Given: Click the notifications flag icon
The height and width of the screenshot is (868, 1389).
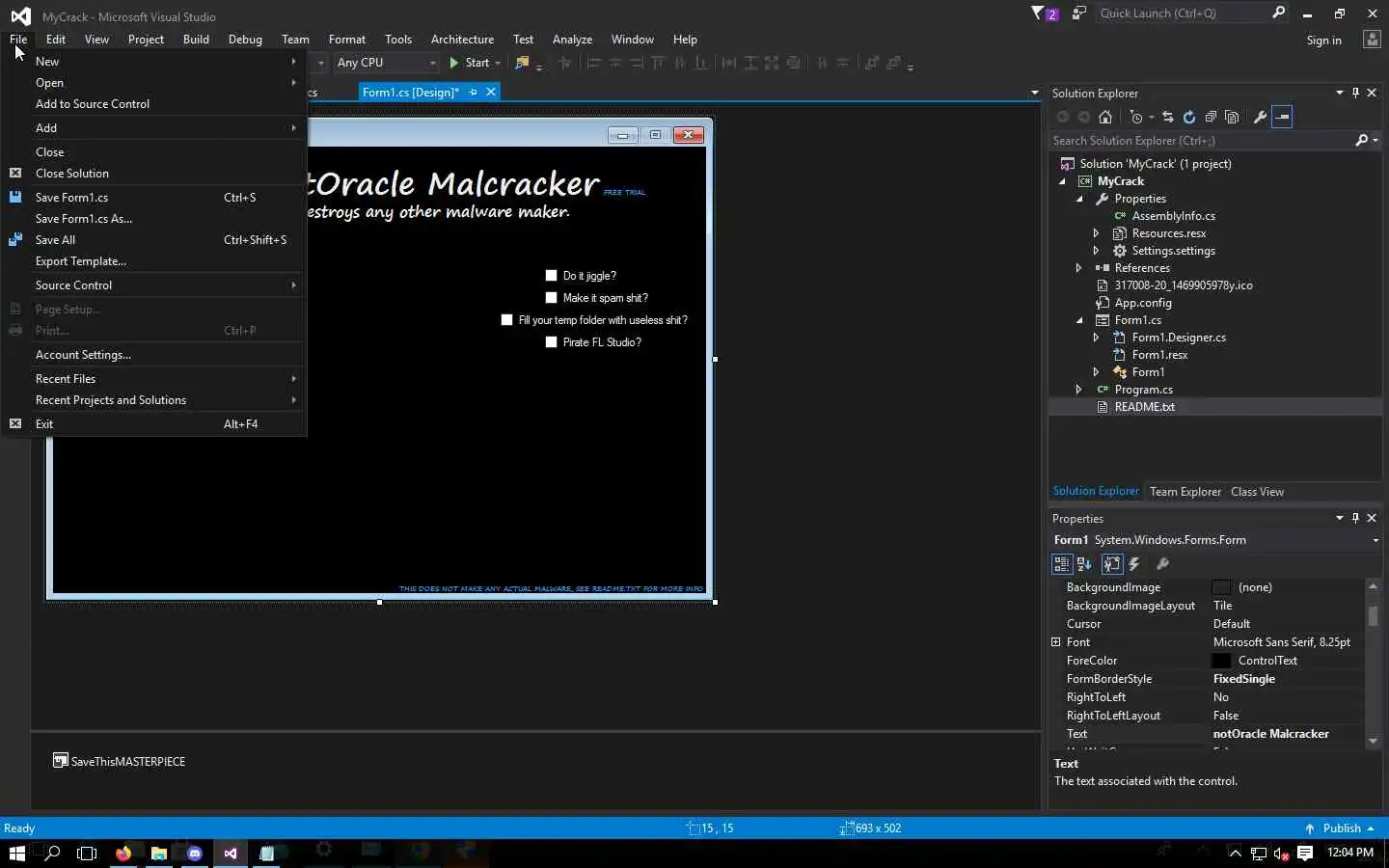Looking at the screenshot, I should pos(1038,14).
